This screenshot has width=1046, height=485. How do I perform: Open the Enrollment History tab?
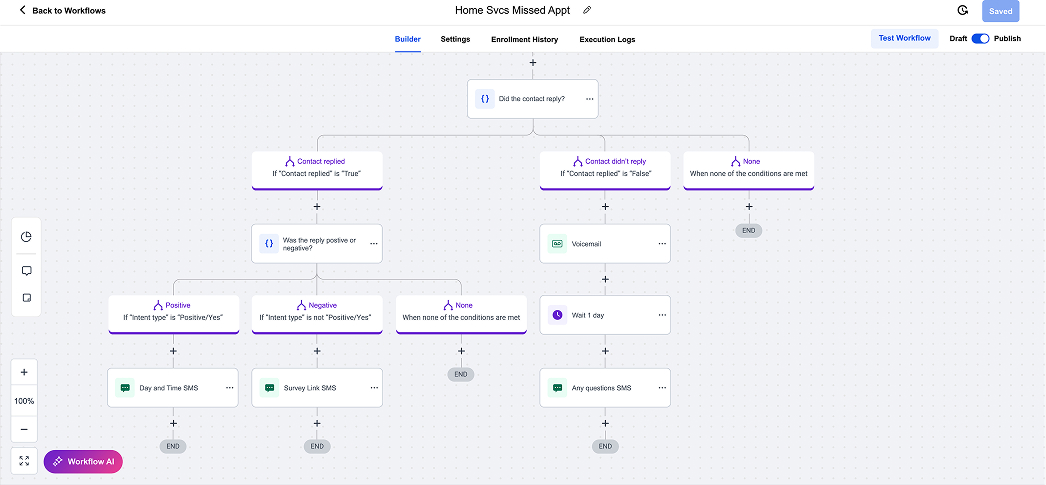coord(524,40)
